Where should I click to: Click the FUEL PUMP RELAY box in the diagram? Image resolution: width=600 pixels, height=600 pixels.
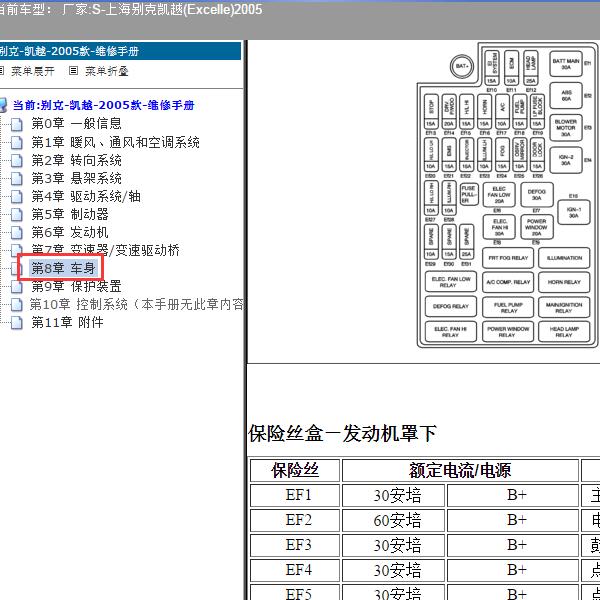(508, 308)
